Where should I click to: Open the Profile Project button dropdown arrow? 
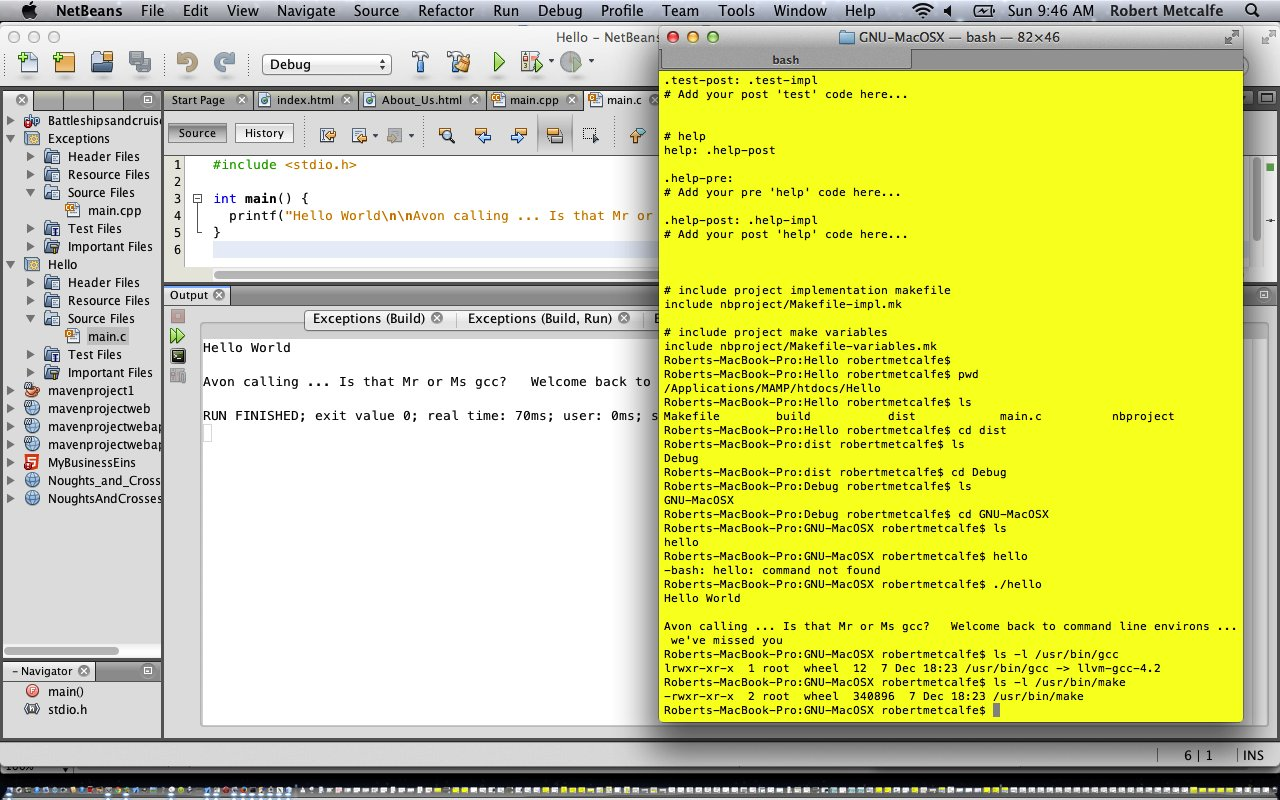click(591, 62)
